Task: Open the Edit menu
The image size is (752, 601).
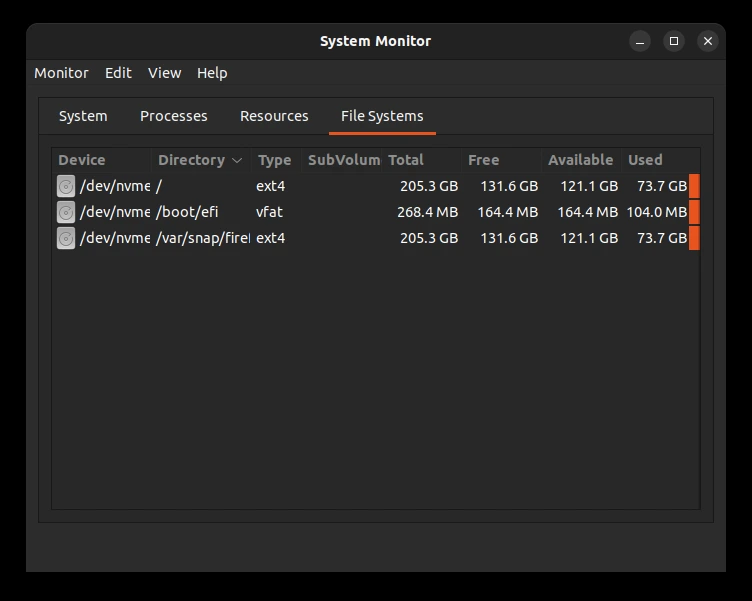Action: click(118, 73)
